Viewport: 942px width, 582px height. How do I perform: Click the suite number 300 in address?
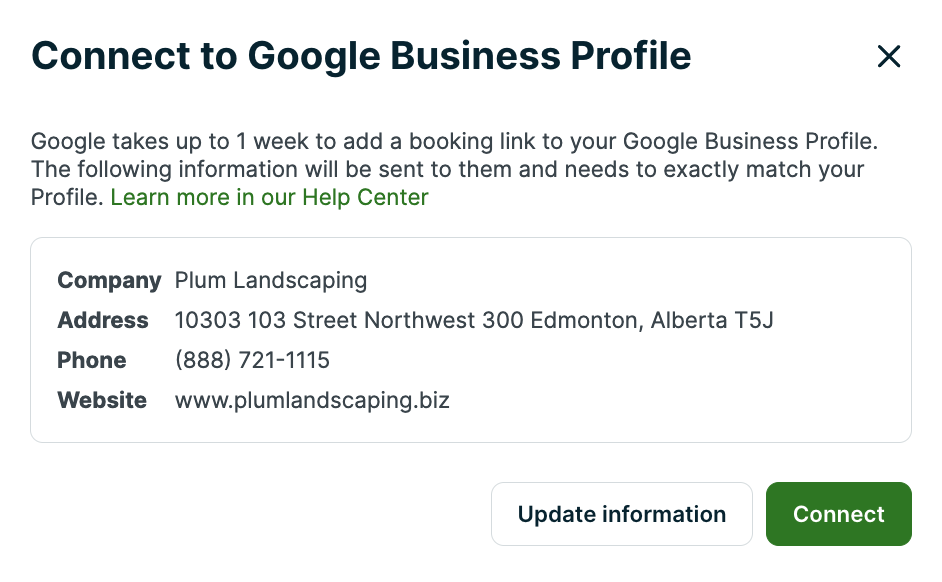[x=503, y=321]
